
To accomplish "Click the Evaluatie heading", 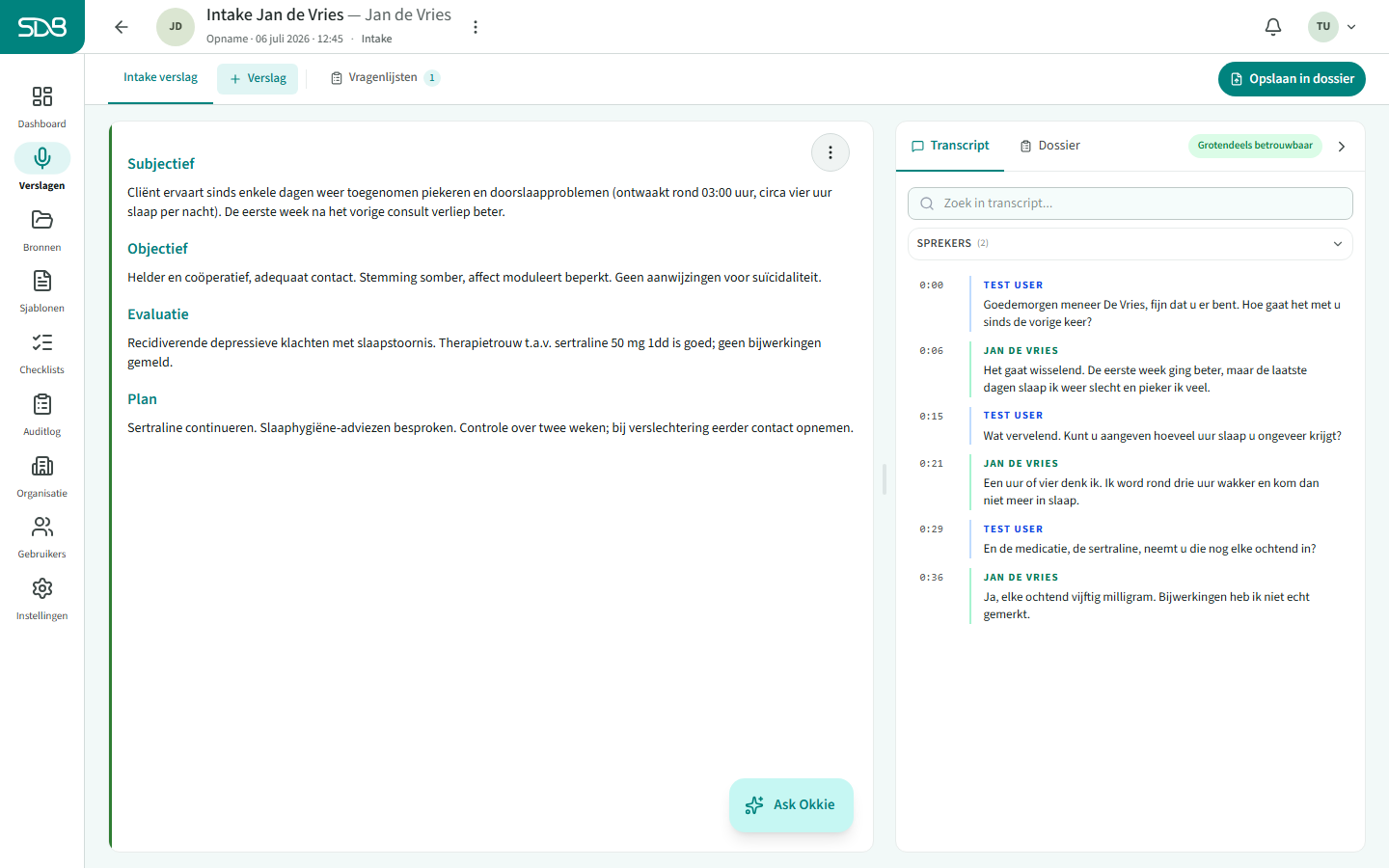I will pos(158,314).
